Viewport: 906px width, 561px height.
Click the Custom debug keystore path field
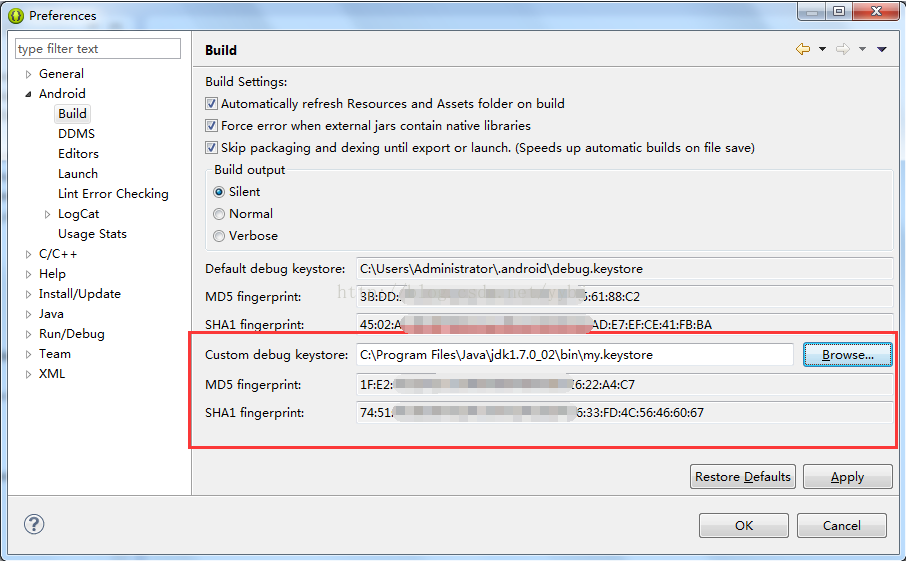[575, 355]
